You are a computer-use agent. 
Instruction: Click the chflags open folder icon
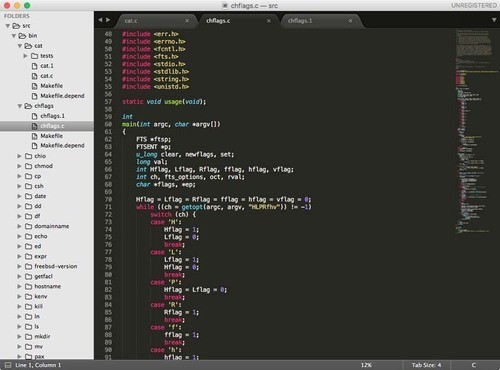tap(28, 106)
